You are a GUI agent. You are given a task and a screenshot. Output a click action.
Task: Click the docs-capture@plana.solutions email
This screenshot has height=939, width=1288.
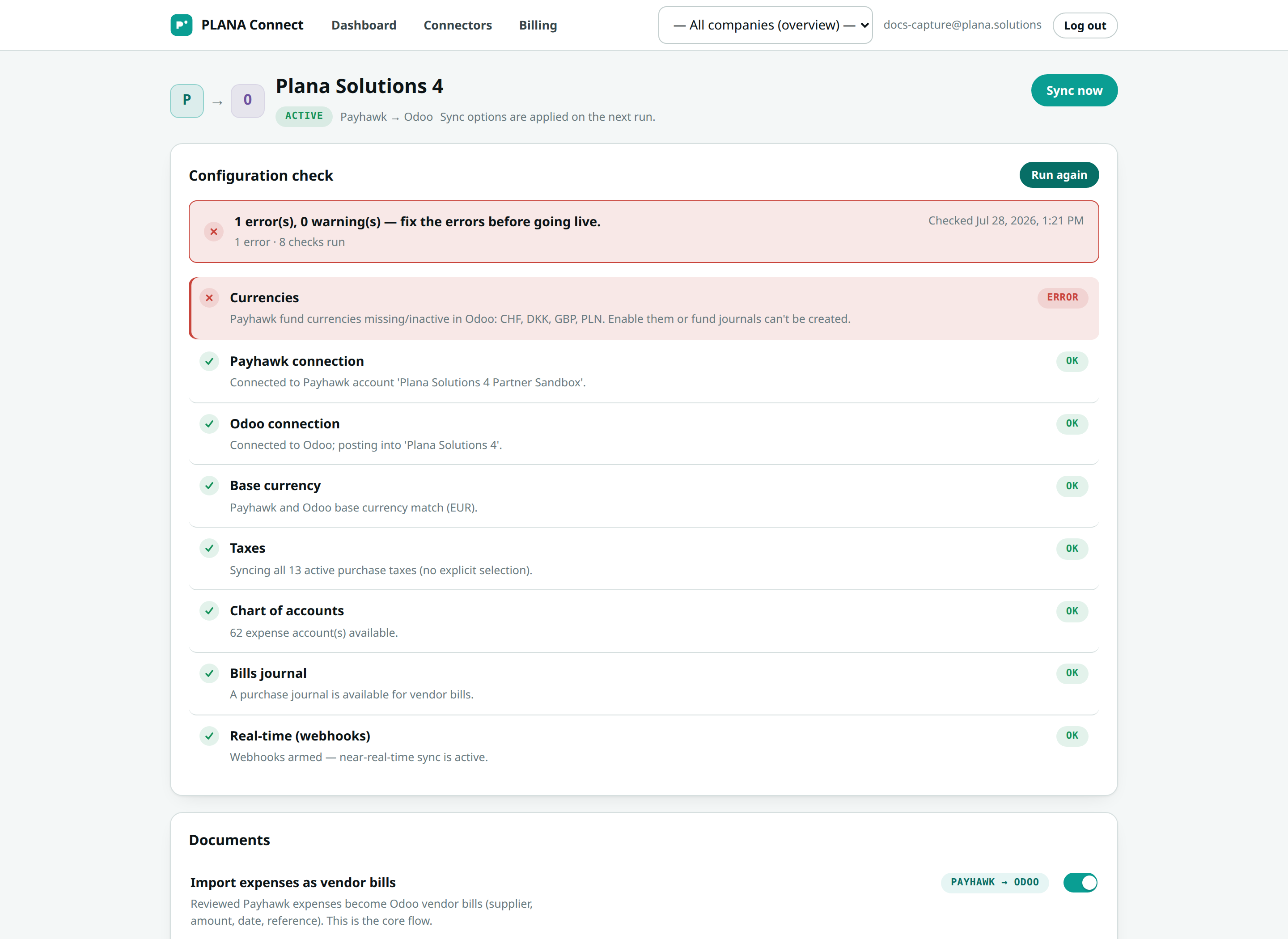pyautogui.click(x=962, y=25)
